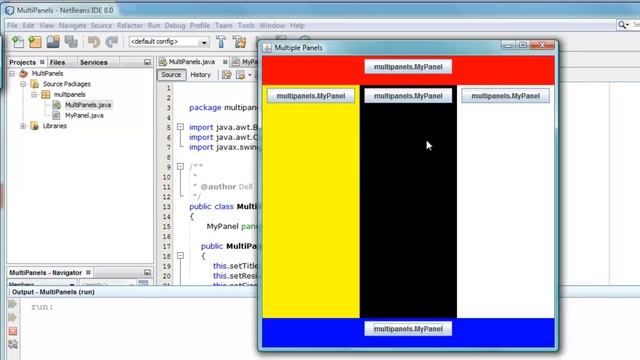Open the dropdown arrow beside the editor toolbar icon
Image resolution: width=640 pixels, height=360 pixels.
coord(249,75)
